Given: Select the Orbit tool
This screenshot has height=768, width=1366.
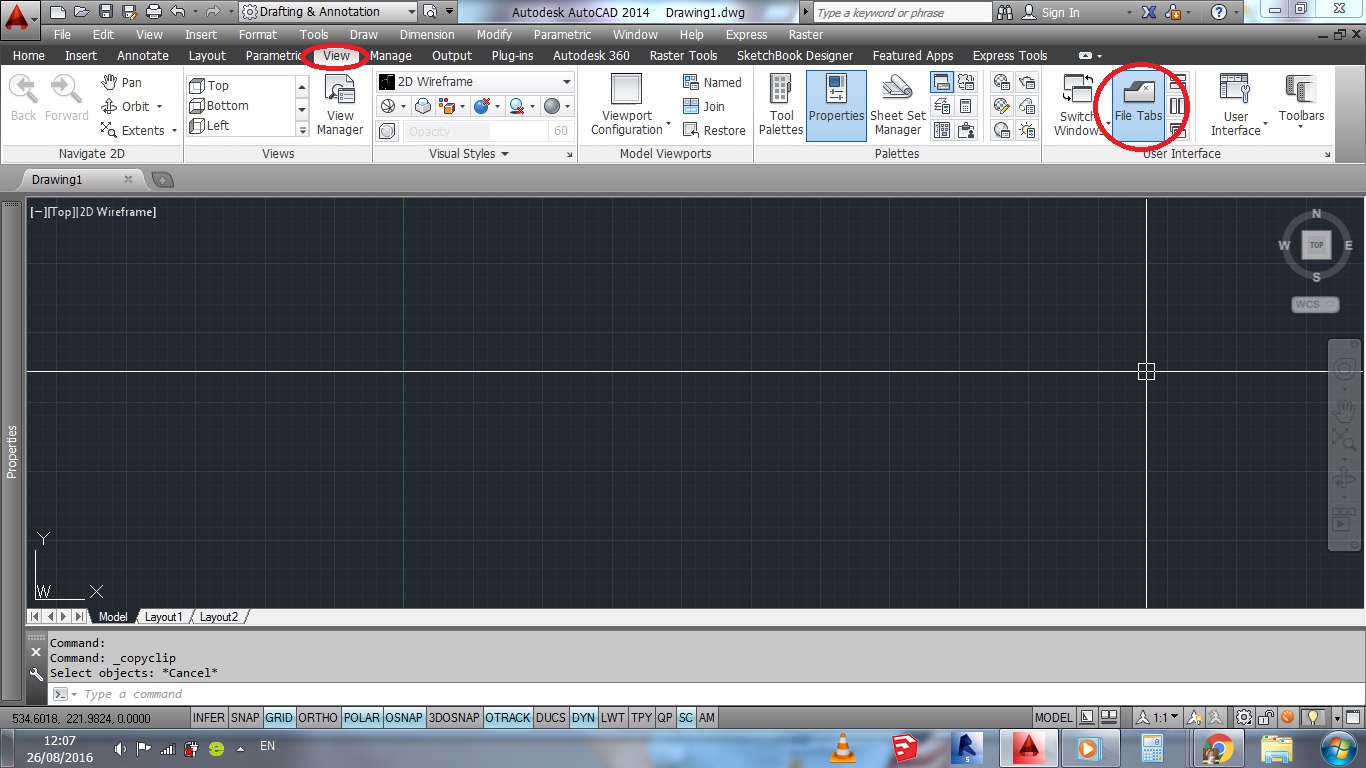Looking at the screenshot, I should [131, 107].
